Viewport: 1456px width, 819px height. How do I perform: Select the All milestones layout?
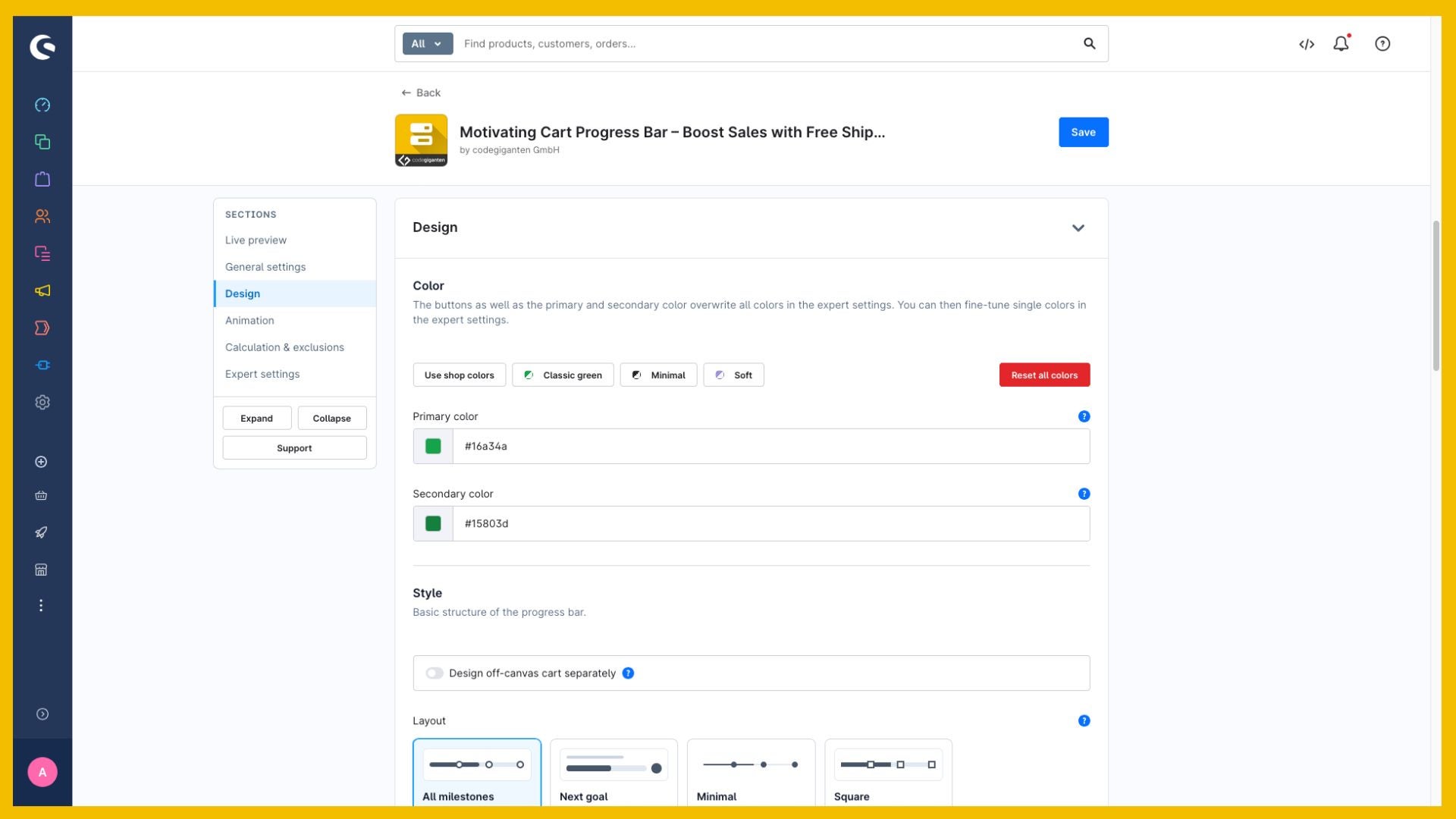tap(477, 773)
